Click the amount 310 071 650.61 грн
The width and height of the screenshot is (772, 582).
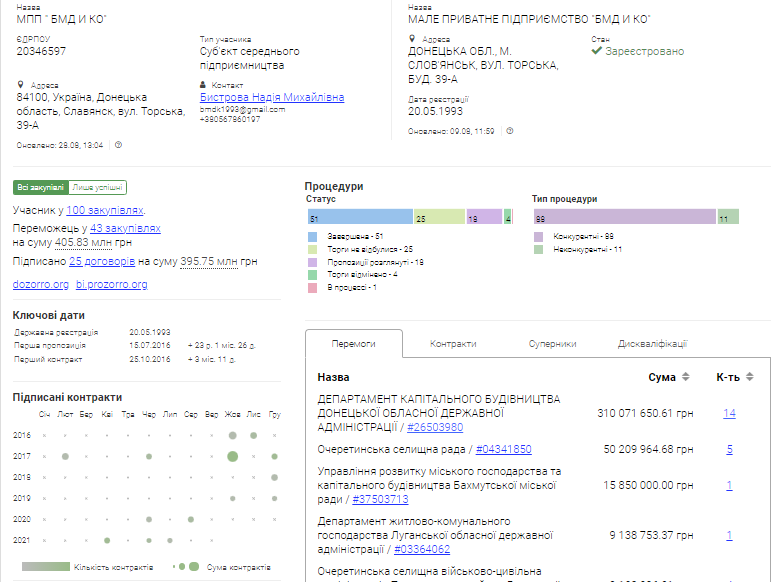[x=645, y=414]
